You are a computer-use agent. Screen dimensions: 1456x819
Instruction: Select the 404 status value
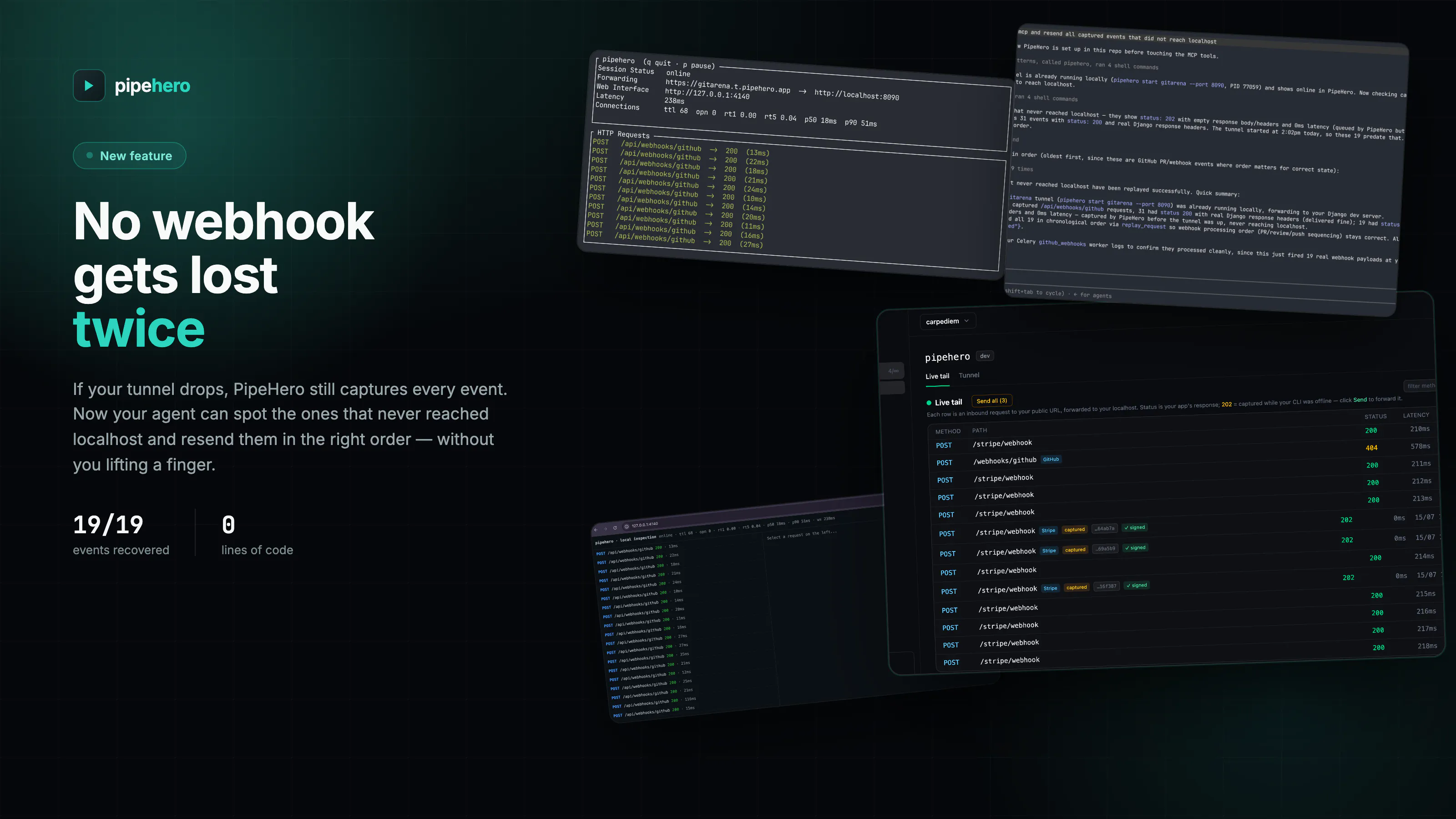coord(1371,448)
